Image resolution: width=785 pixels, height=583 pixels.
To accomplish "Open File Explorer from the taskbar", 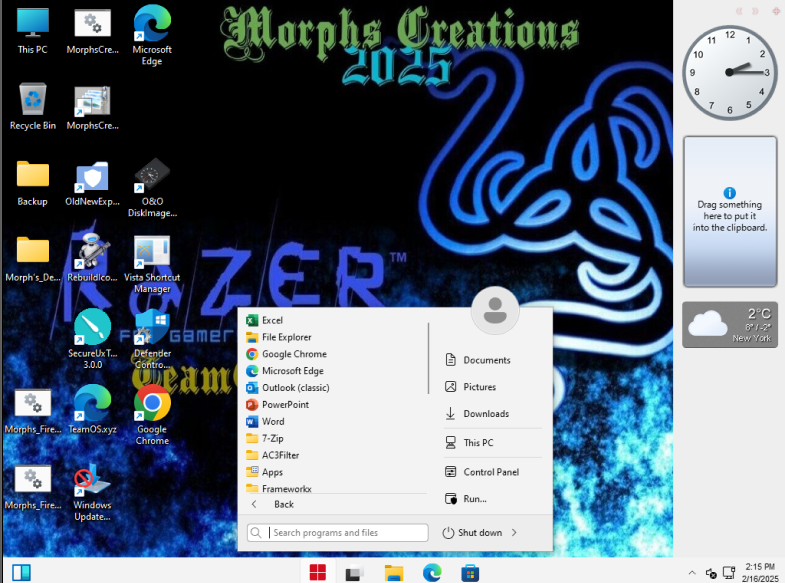I will coord(394,572).
